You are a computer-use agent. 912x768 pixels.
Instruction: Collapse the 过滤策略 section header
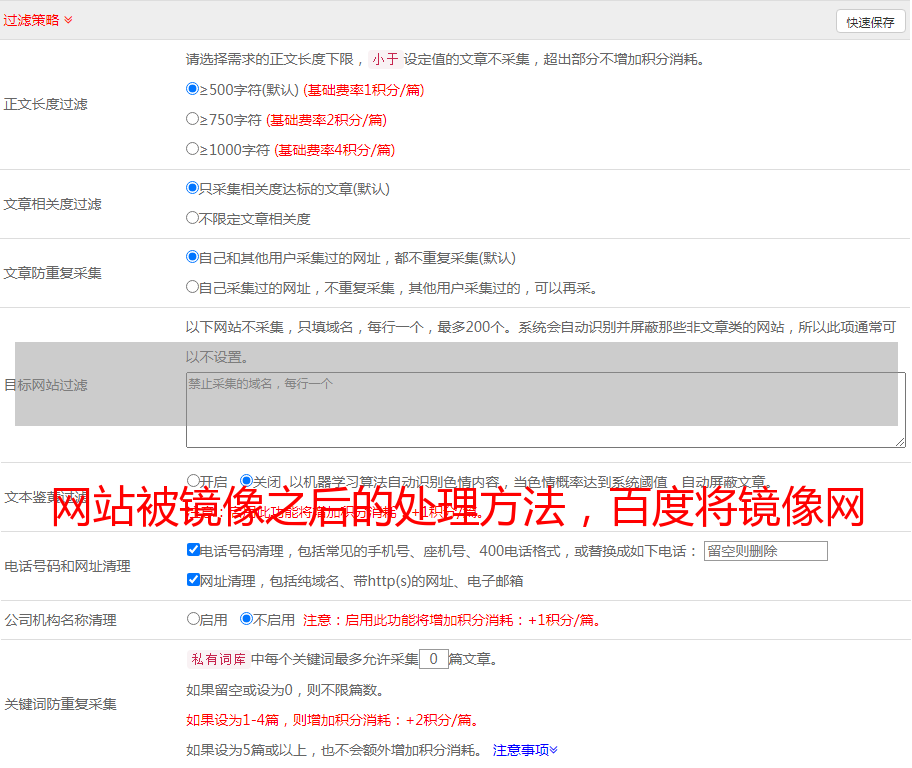click(38, 20)
